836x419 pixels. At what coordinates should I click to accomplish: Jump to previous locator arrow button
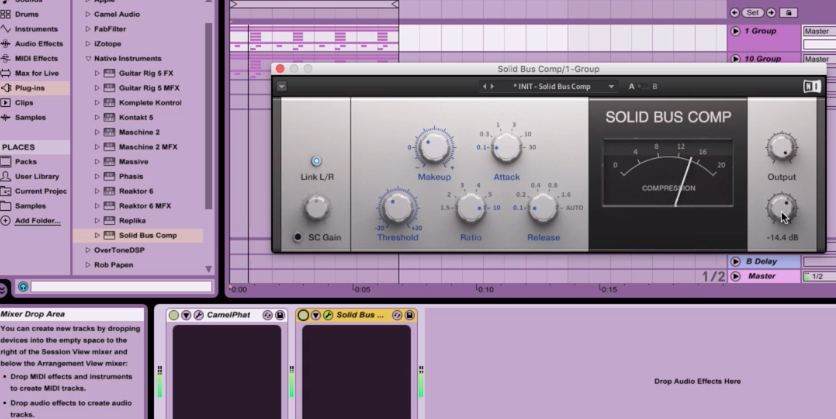click(735, 12)
